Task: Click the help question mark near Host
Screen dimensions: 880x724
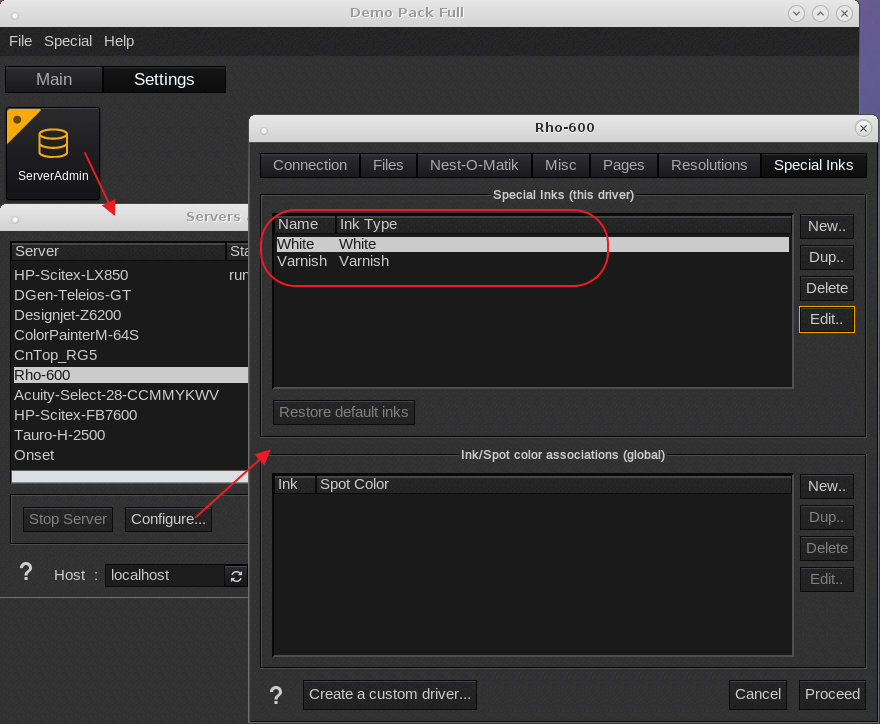Action: click(27, 573)
